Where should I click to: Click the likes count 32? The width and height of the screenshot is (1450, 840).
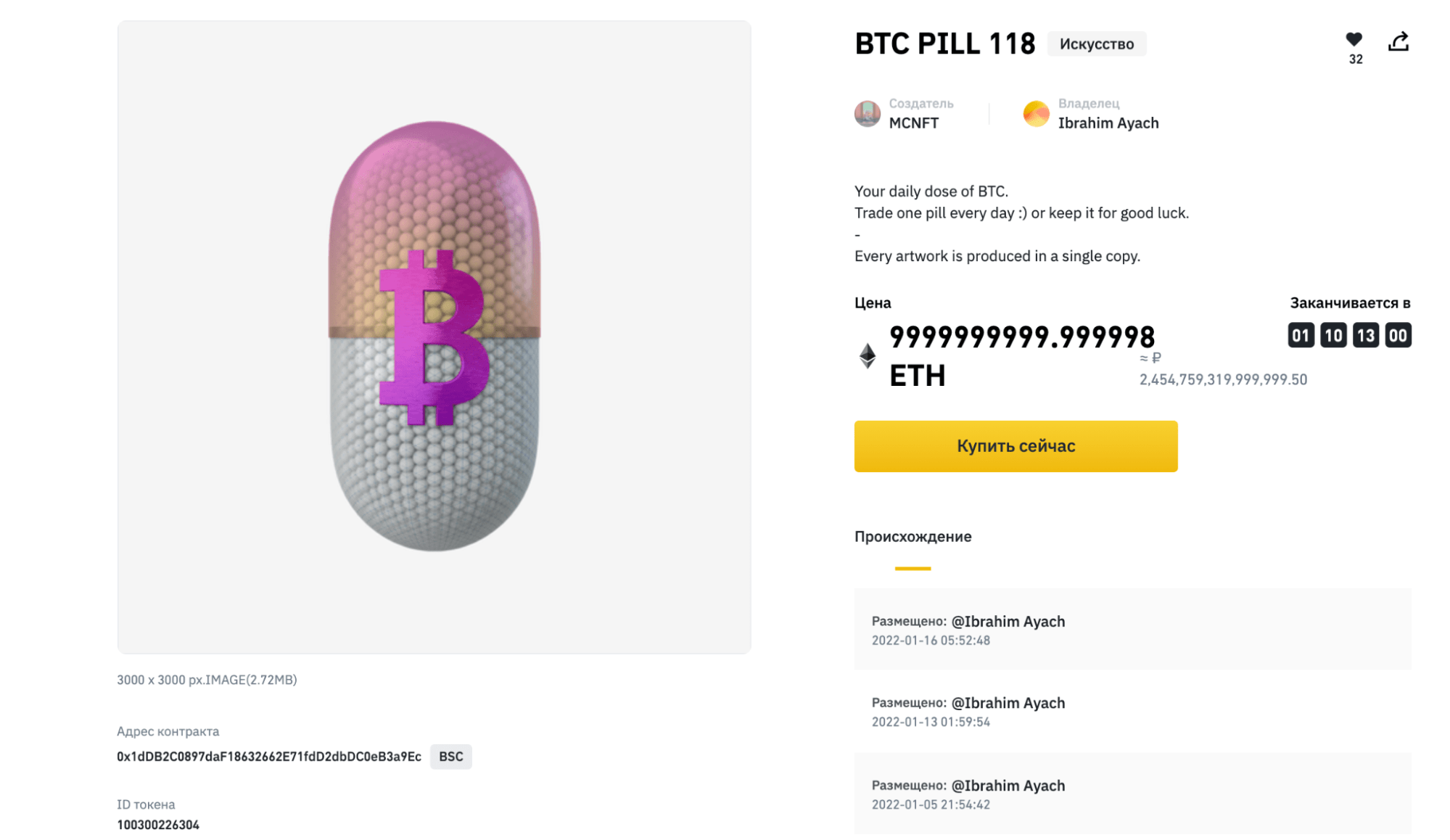pyautogui.click(x=1355, y=59)
